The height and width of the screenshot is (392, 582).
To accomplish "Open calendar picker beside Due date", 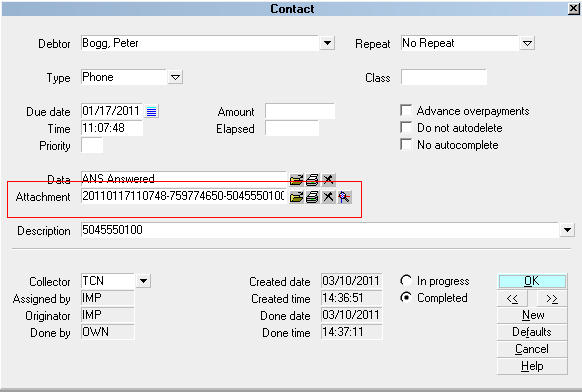I will [x=151, y=111].
